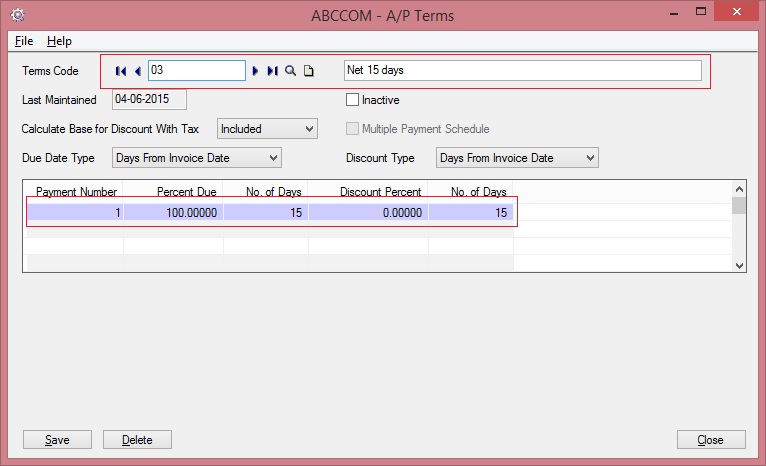Click the new Terms Code document icon
The height and width of the screenshot is (466, 766).
point(309,71)
